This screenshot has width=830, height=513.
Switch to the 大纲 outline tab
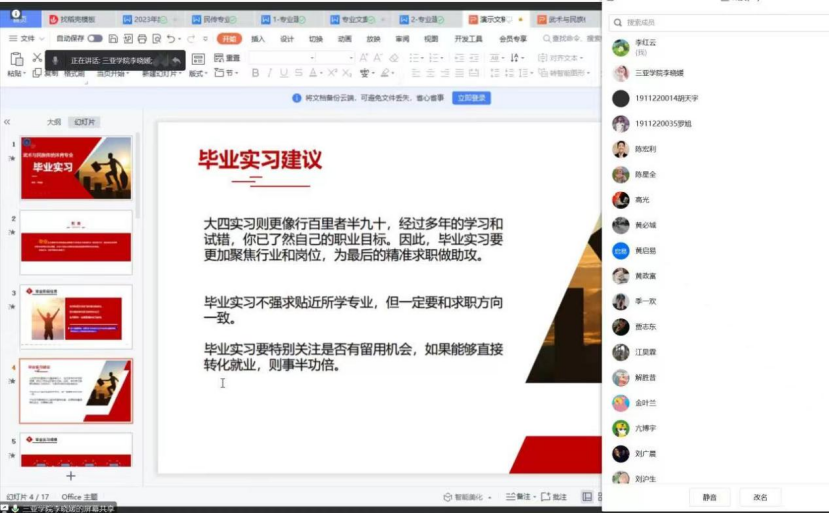54,121
